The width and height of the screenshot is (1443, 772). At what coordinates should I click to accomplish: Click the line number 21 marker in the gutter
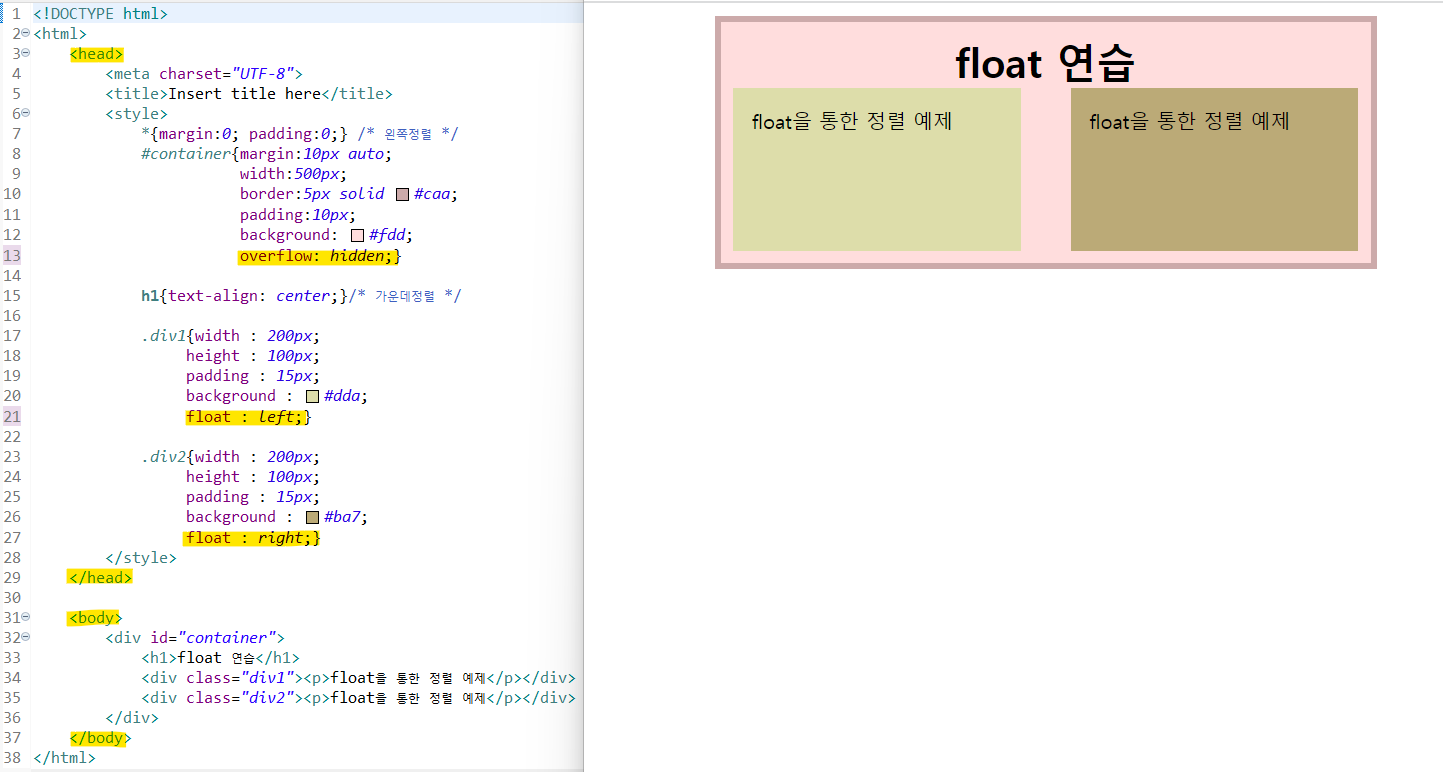coord(12,417)
